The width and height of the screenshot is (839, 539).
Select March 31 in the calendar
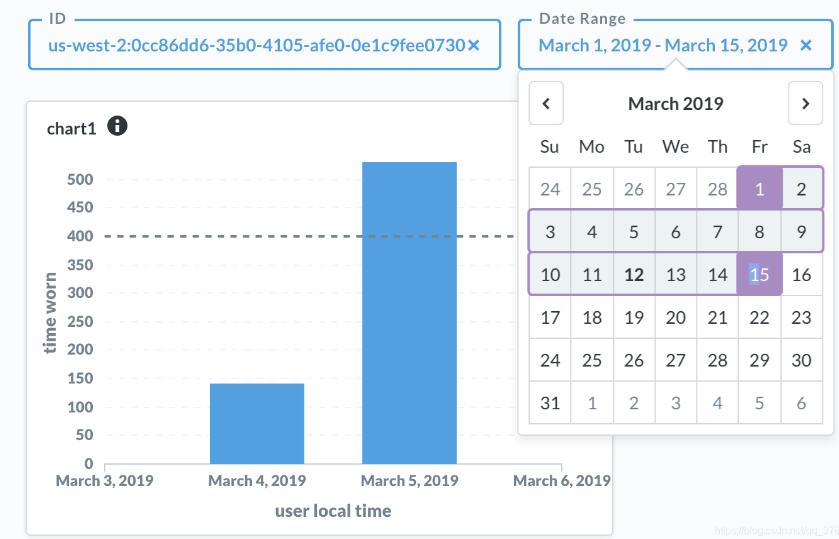(x=549, y=404)
